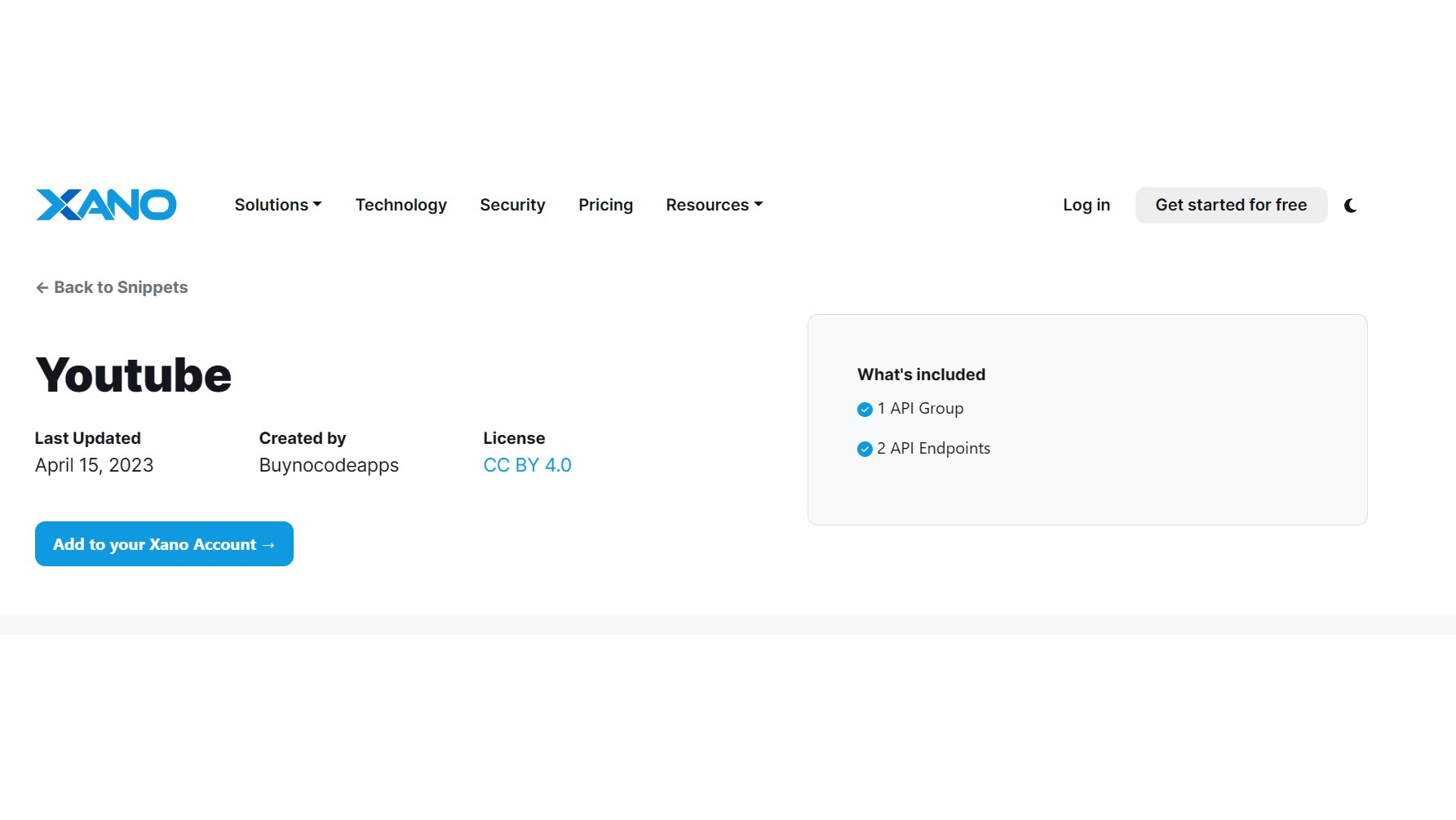Viewport: 1456px width, 820px height.
Task: Click the Last Updated label
Action: pyautogui.click(x=88, y=438)
